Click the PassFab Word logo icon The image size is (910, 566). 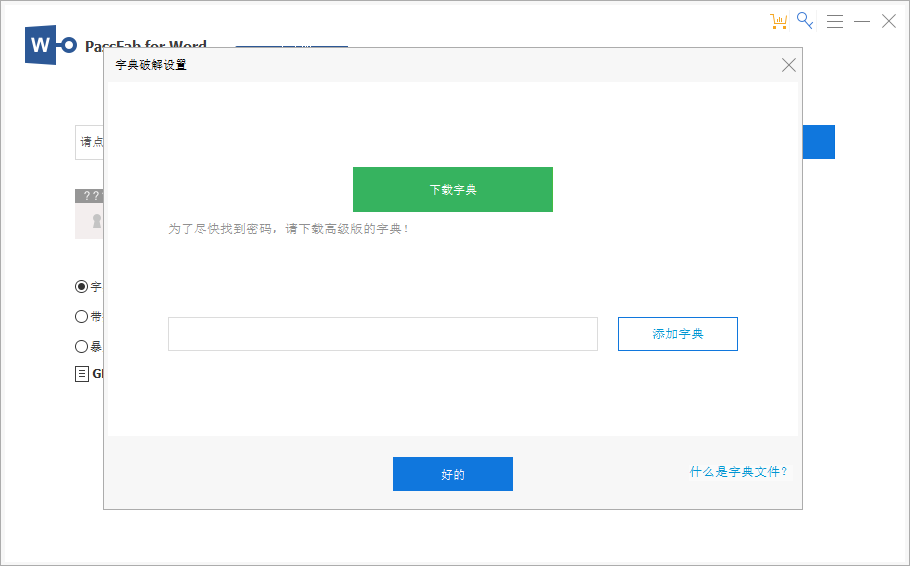pyautogui.click(x=50, y=45)
